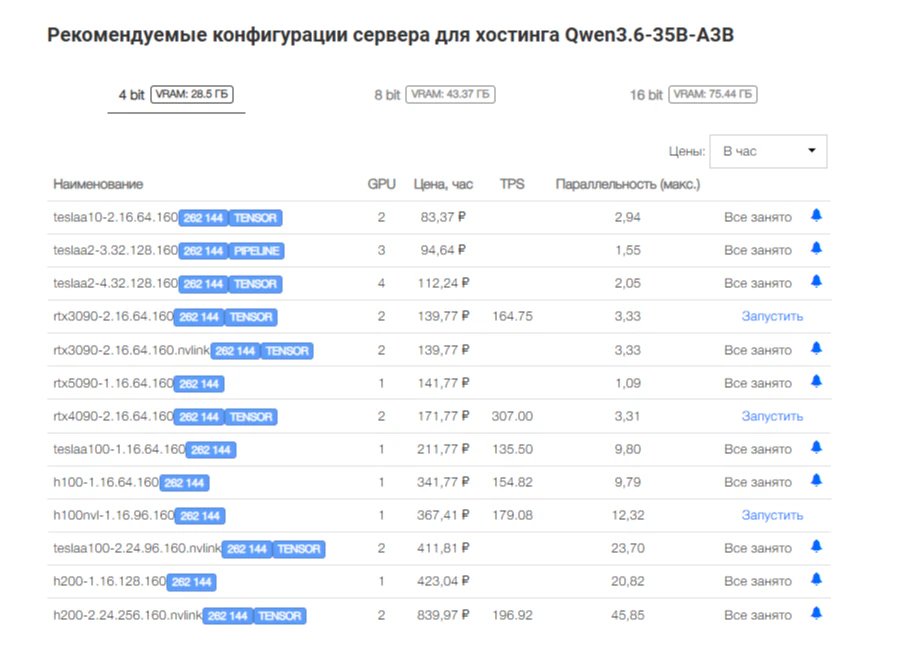Select the name teslaa2-4.32.128.160
Screen dimensions: 907x666
[116, 283]
